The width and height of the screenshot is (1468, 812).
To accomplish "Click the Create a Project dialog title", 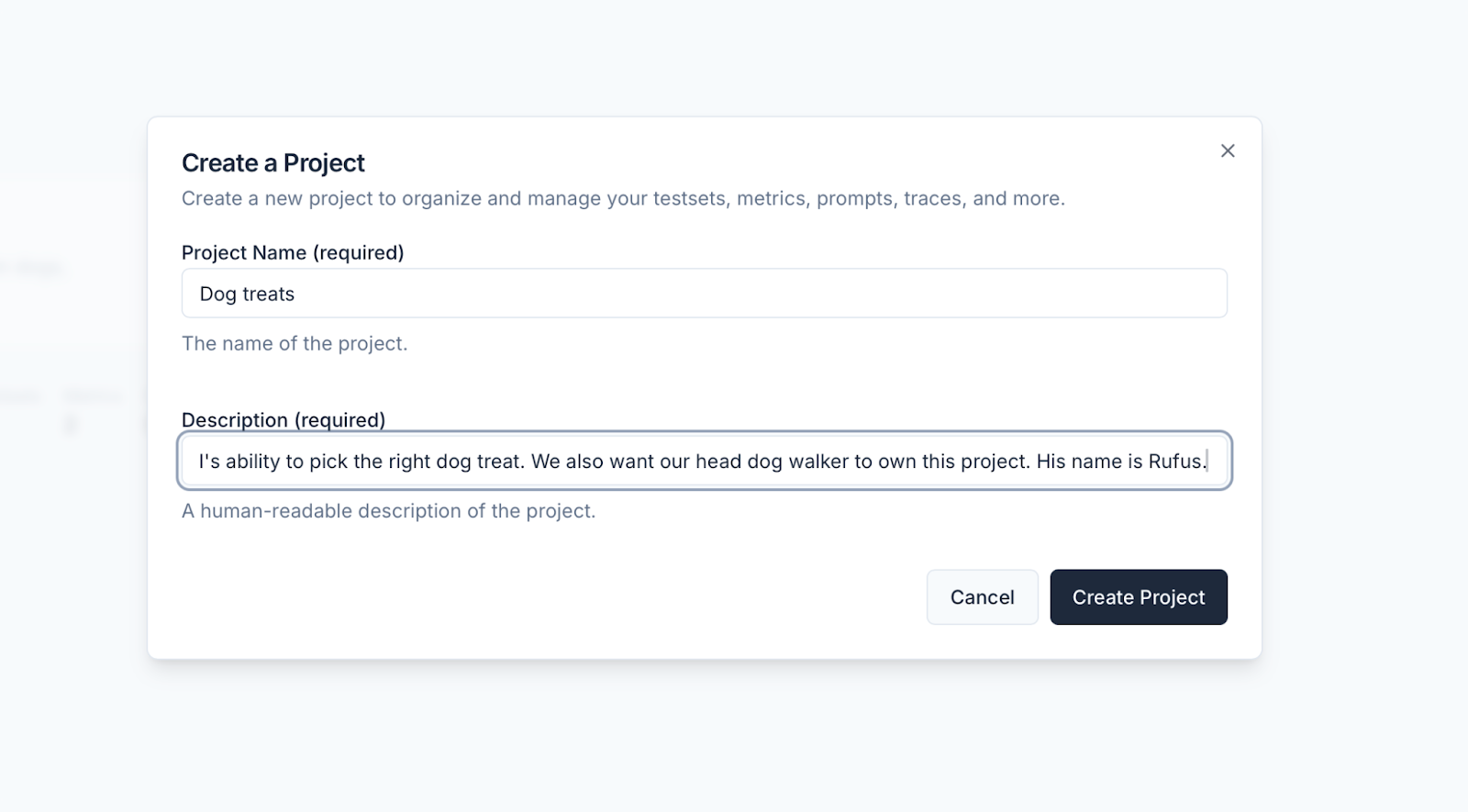I will point(272,162).
